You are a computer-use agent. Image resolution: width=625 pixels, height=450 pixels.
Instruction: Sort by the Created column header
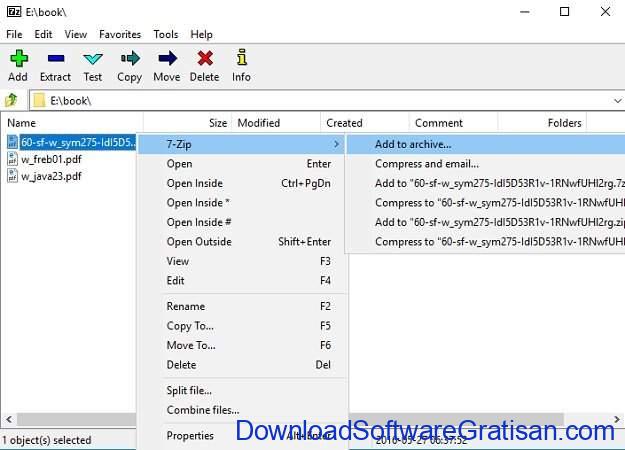tap(365, 123)
